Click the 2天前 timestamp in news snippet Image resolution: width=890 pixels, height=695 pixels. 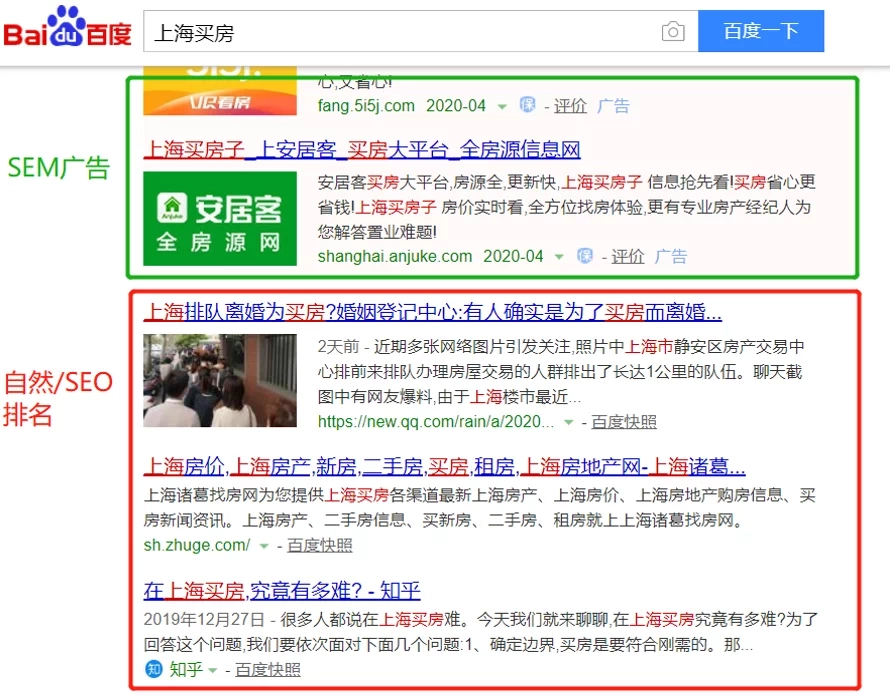[x=338, y=346]
